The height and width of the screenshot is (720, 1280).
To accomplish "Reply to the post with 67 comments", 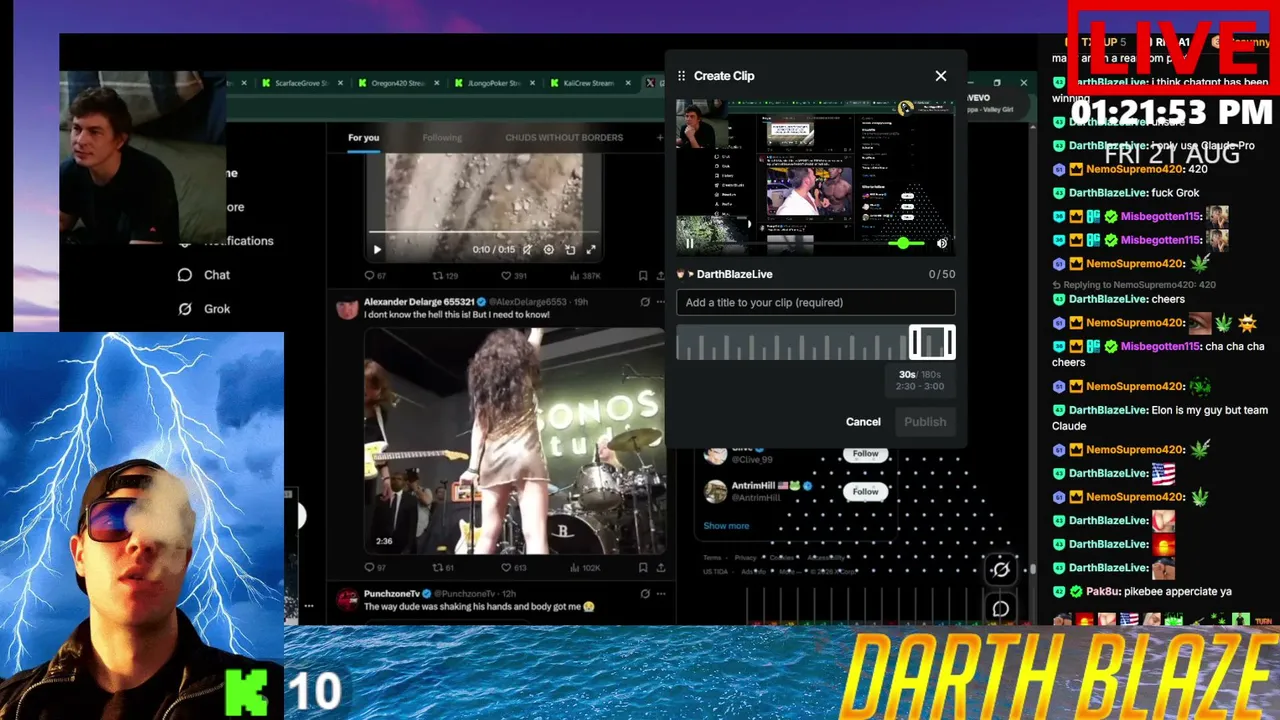I will click(x=375, y=276).
